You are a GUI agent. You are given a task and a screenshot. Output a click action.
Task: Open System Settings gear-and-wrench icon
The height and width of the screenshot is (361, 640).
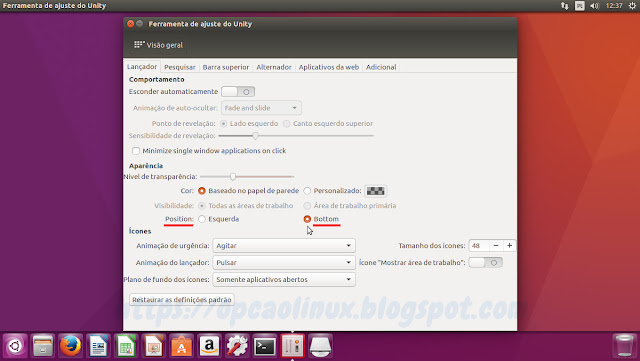point(237,346)
